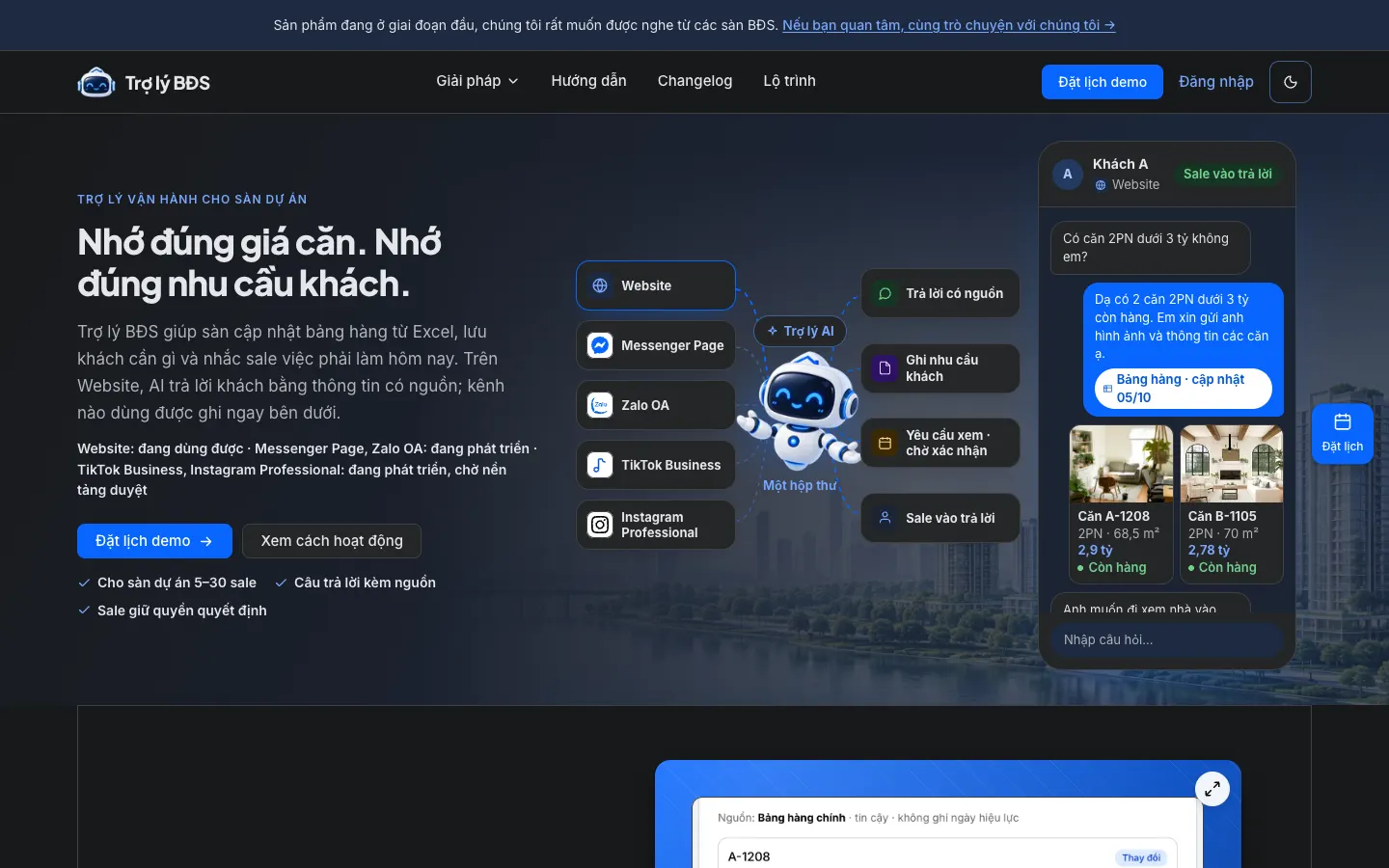Open the Đăng nhập link

[1216, 82]
